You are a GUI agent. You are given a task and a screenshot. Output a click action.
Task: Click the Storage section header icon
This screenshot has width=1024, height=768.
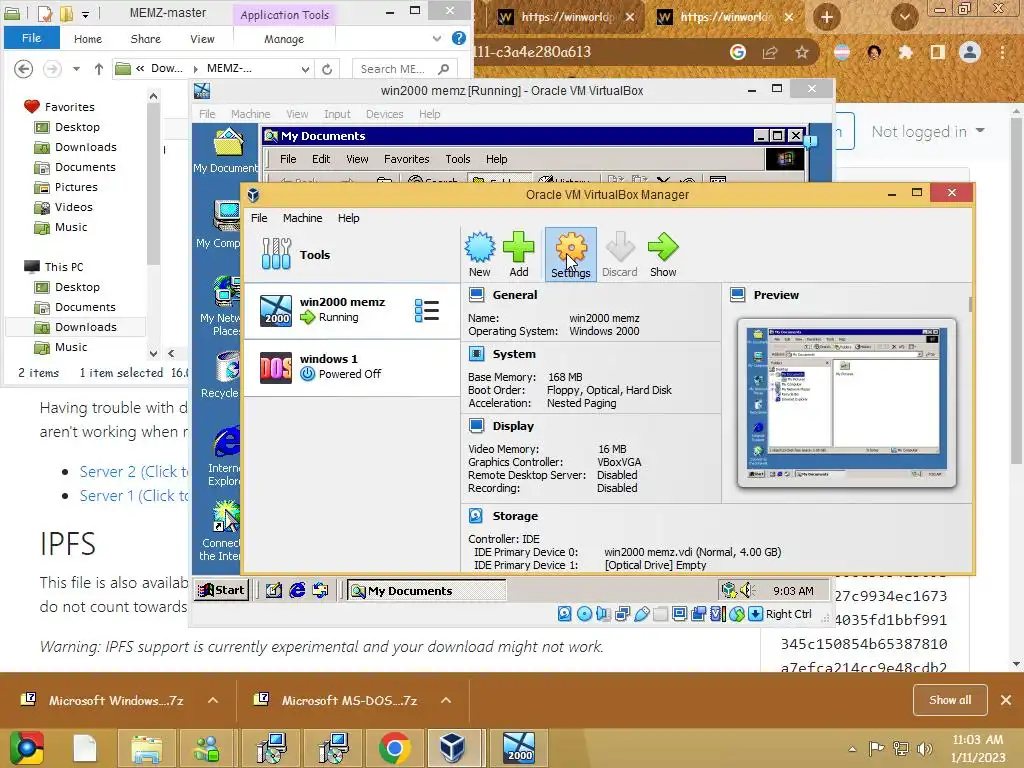(477, 516)
